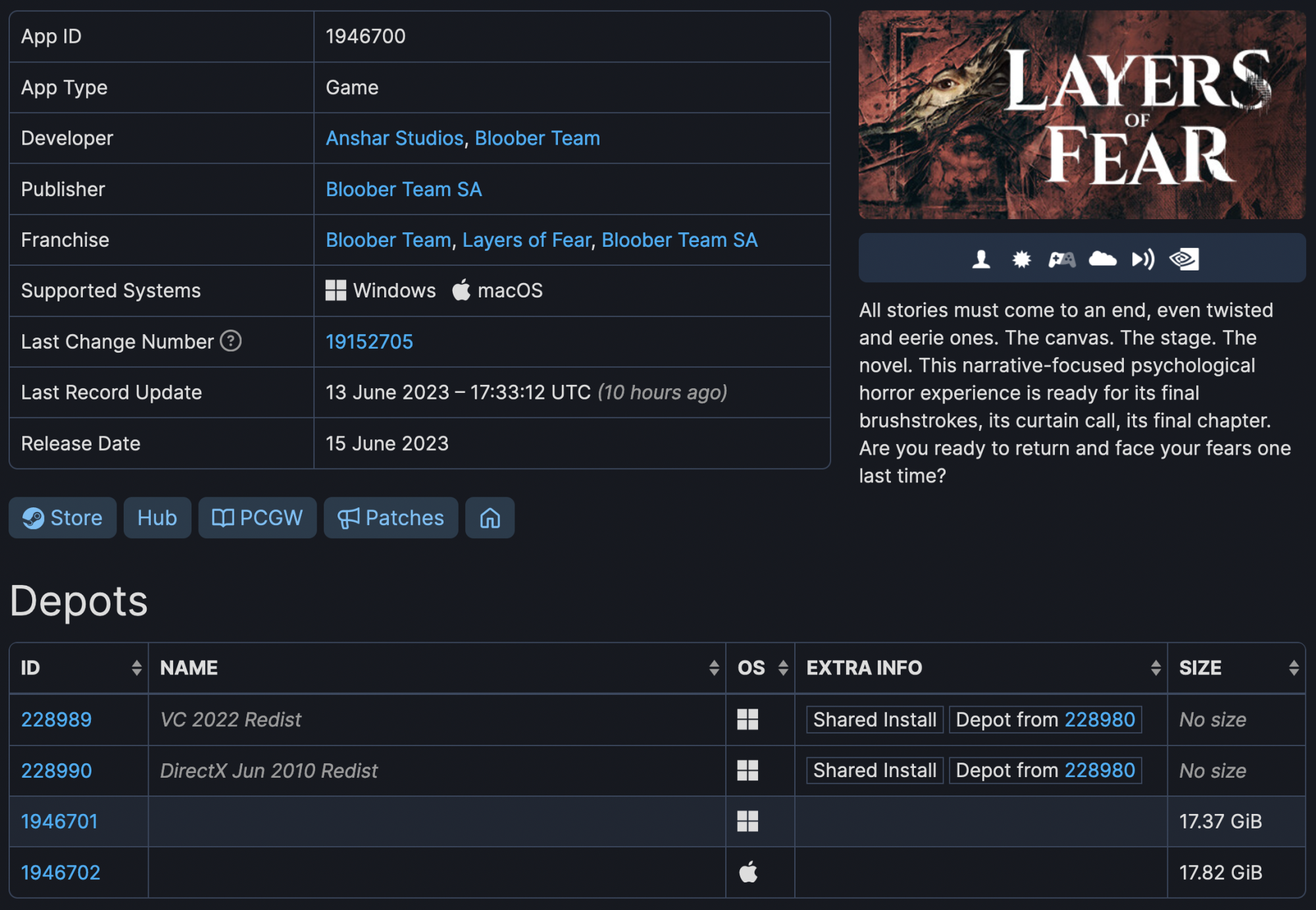This screenshot has width=1316, height=910.
Task: Open change number 19152705 link
Action: point(369,341)
